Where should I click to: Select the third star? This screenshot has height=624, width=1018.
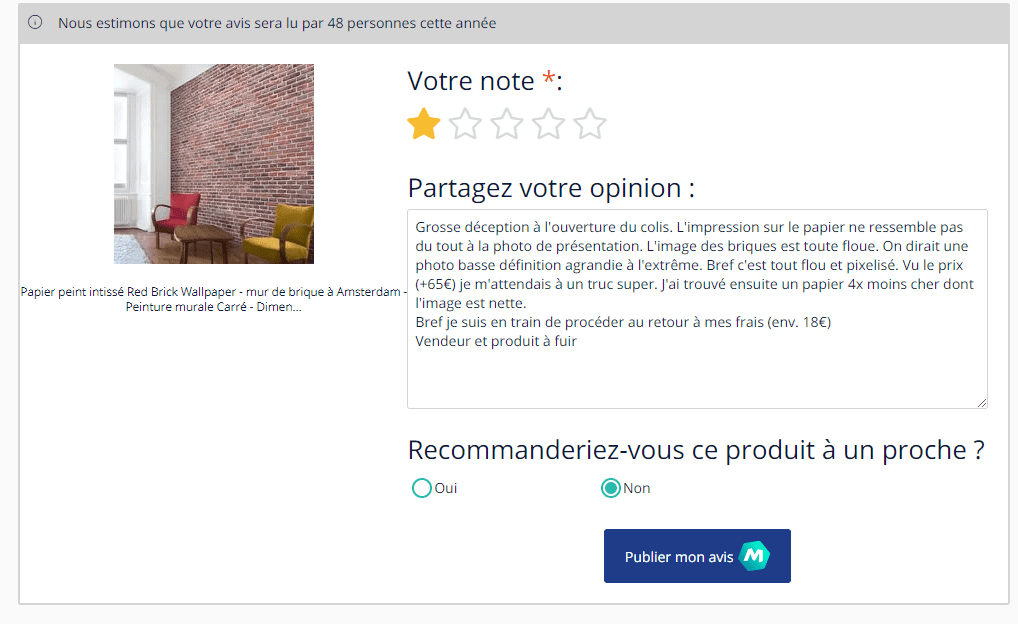click(507, 124)
